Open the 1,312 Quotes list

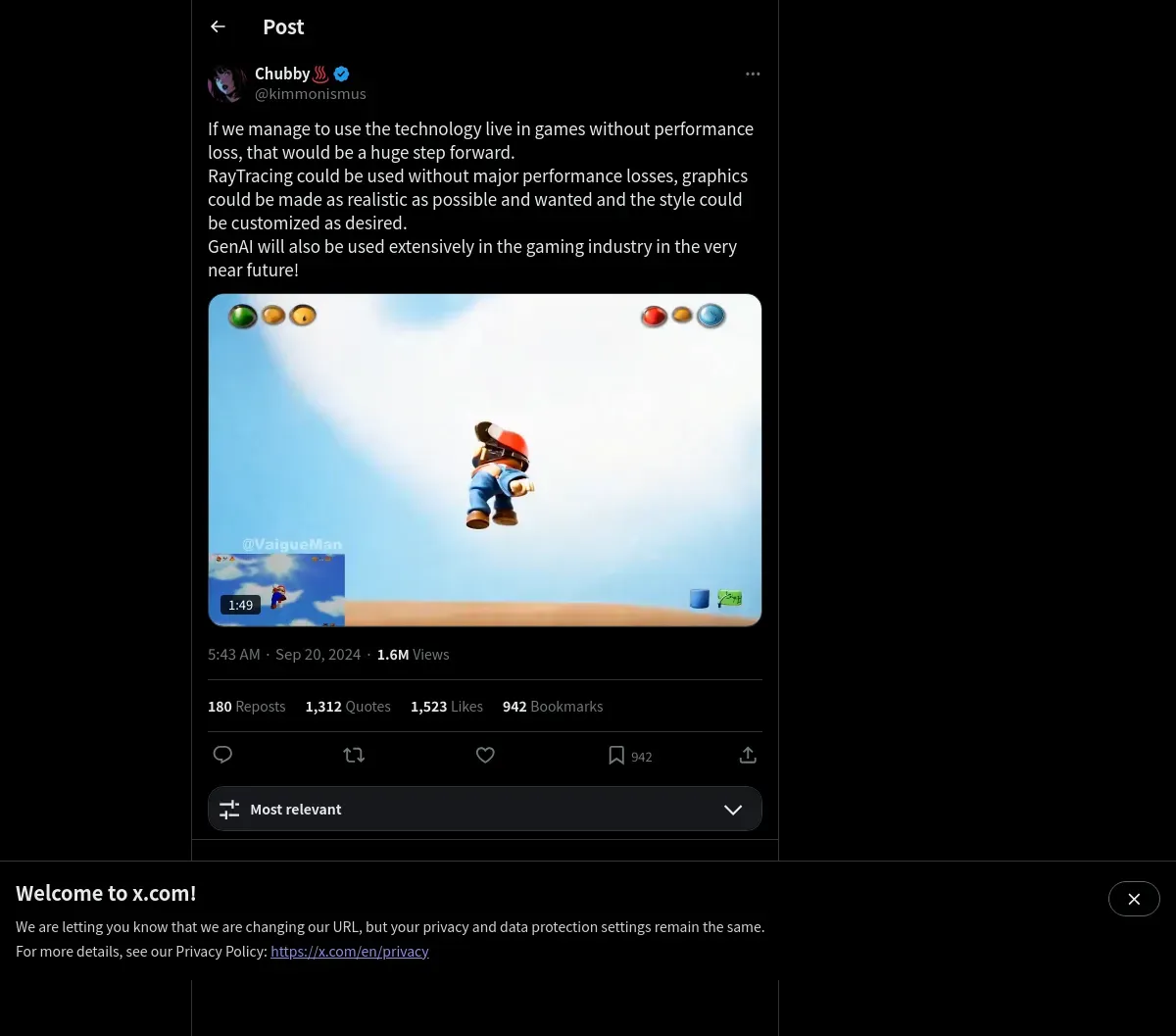click(348, 707)
